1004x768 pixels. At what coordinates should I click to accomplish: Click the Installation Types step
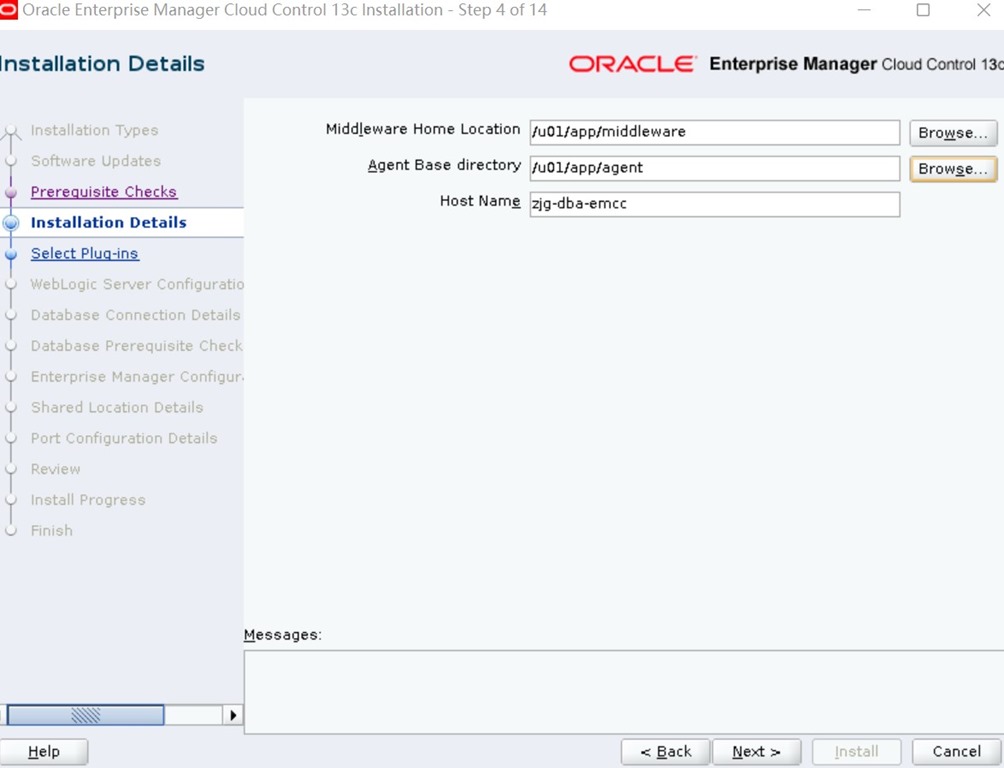point(94,130)
